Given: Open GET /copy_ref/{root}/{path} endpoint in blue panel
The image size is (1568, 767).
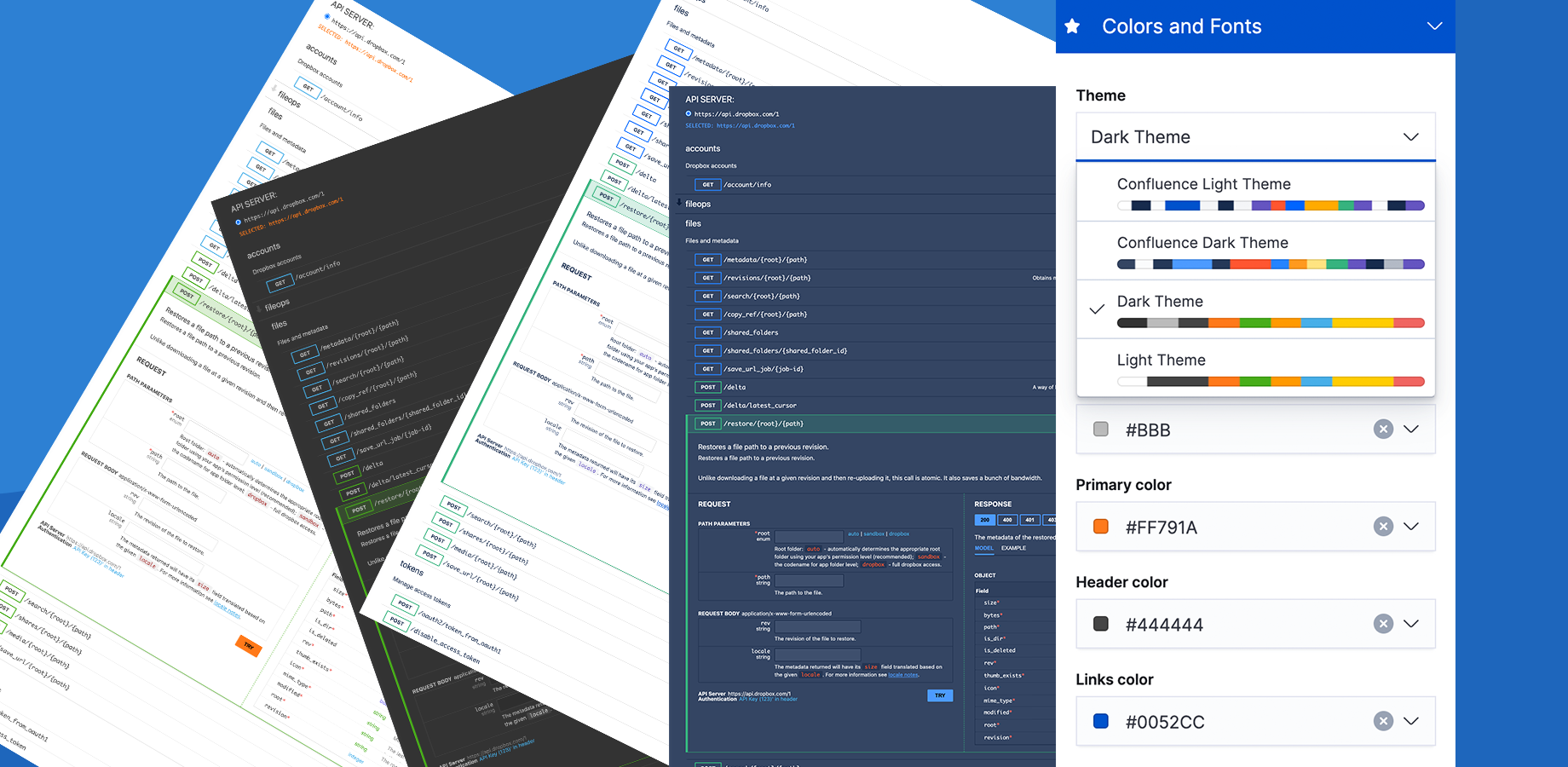Looking at the screenshot, I should pos(871,314).
